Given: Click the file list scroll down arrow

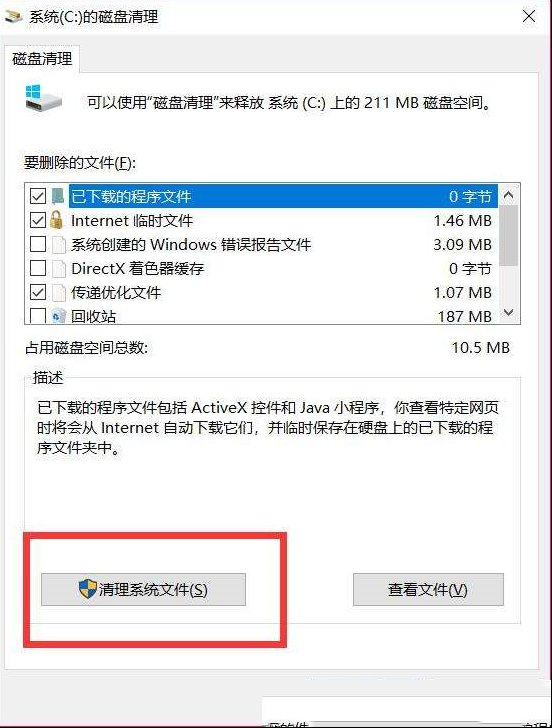Looking at the screenshot, I should coord(508,312).
